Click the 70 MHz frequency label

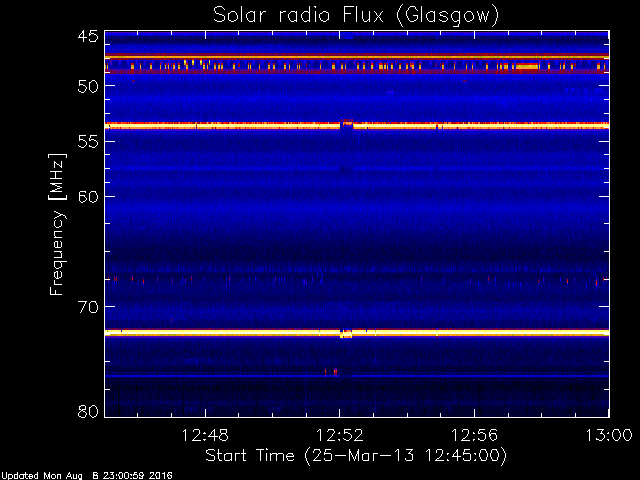pos(88,307)
